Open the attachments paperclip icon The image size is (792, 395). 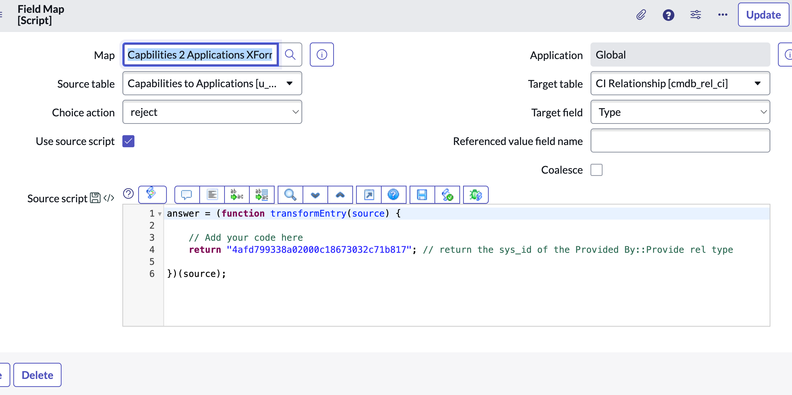pyautogui.click(x=641, y=15)
